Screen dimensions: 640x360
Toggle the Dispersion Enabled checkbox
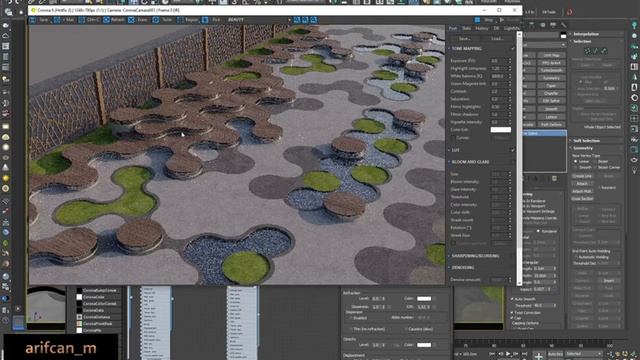point(351,318)
